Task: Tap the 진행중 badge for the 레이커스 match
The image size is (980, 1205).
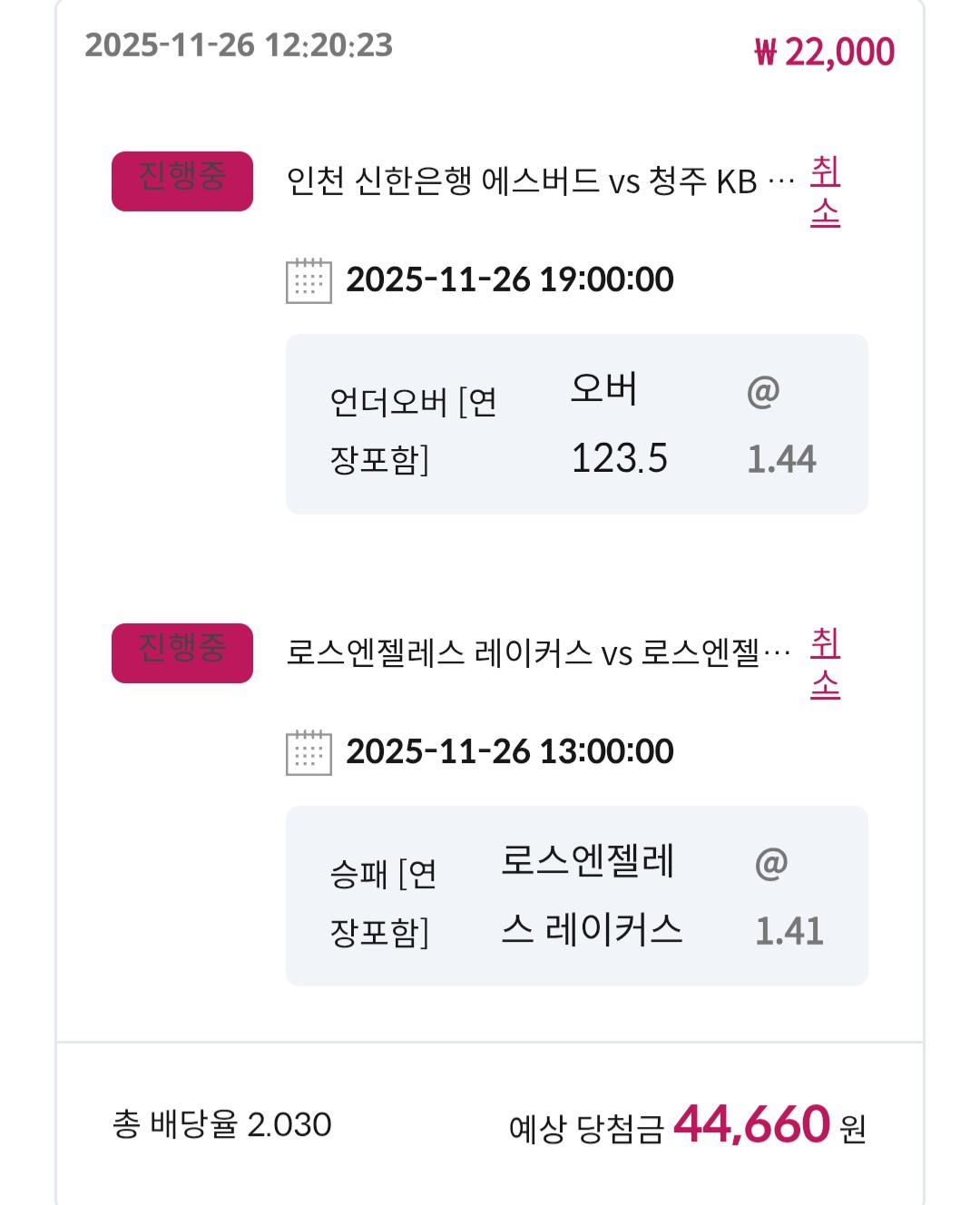Action: coord(182,653)
